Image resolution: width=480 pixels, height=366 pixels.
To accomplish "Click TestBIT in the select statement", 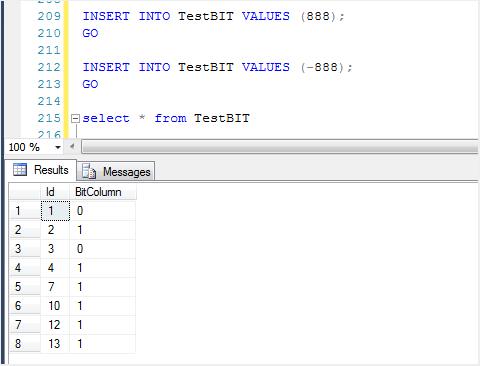I will click(222, 118).
